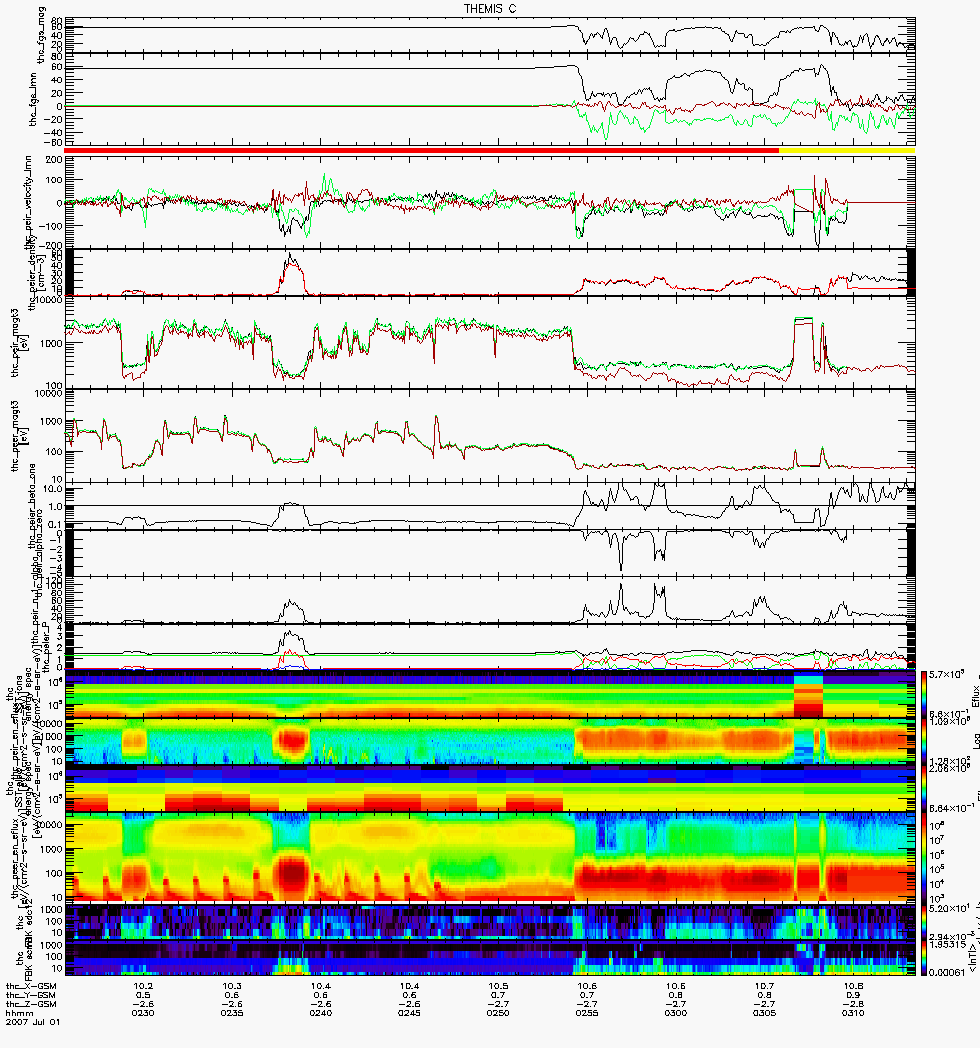Select the 0235 time tick label
This screenshot has width=980, height=1048.
click(232, 1013)
